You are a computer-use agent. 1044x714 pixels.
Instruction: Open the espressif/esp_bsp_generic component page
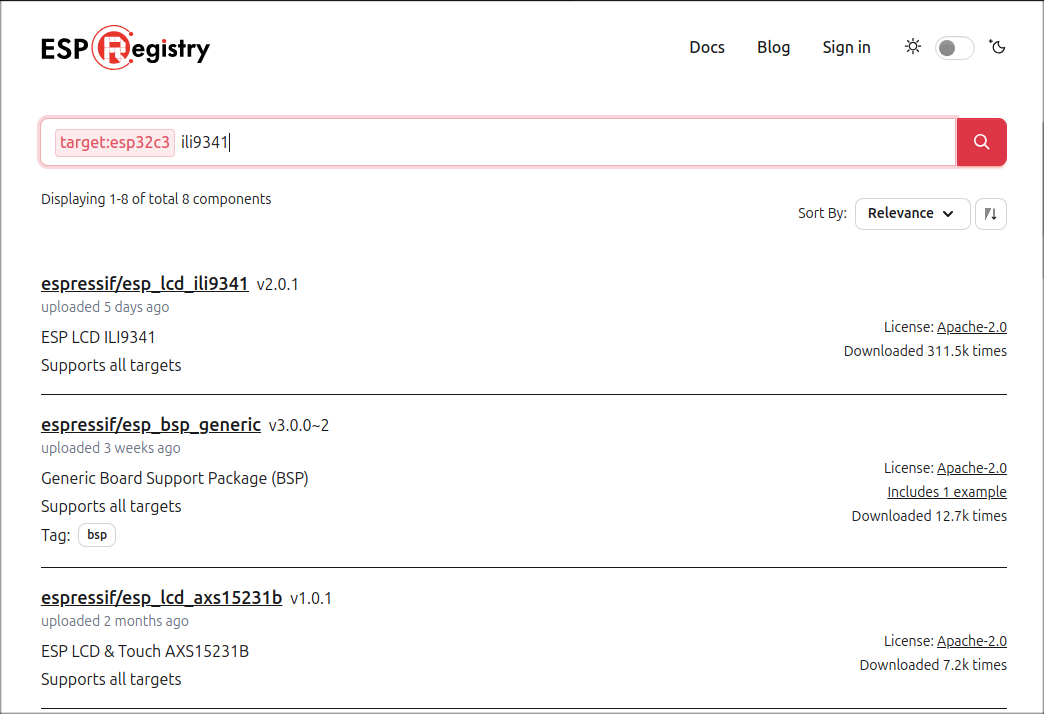(150, 424)
